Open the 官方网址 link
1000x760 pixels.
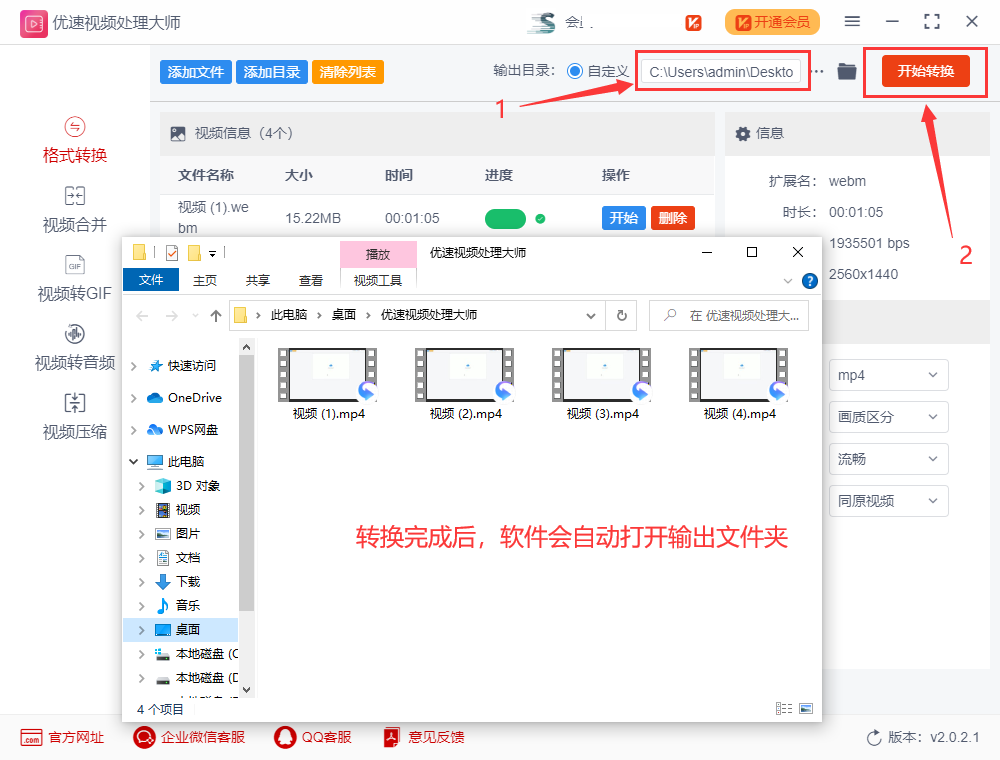[62, 737]
